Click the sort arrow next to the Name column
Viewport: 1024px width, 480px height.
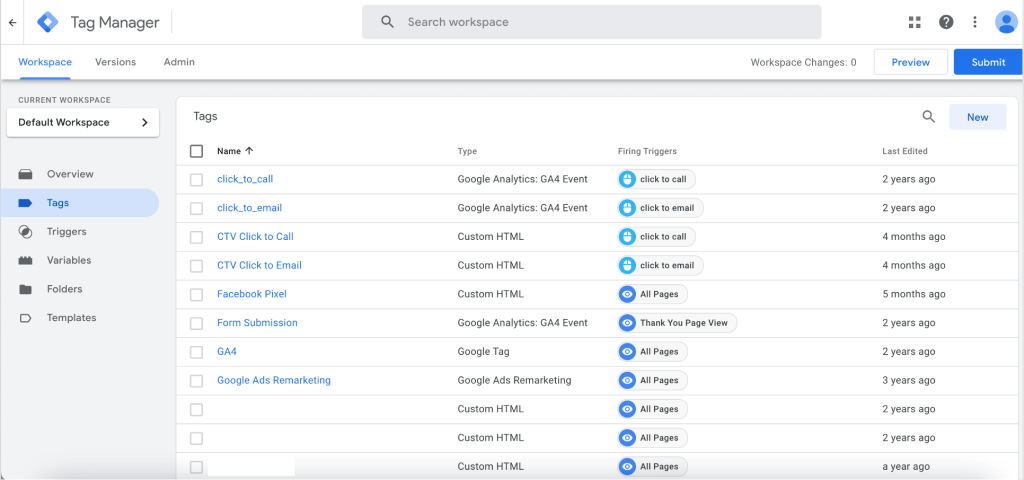pyautogui.click(x=249, y=151)
